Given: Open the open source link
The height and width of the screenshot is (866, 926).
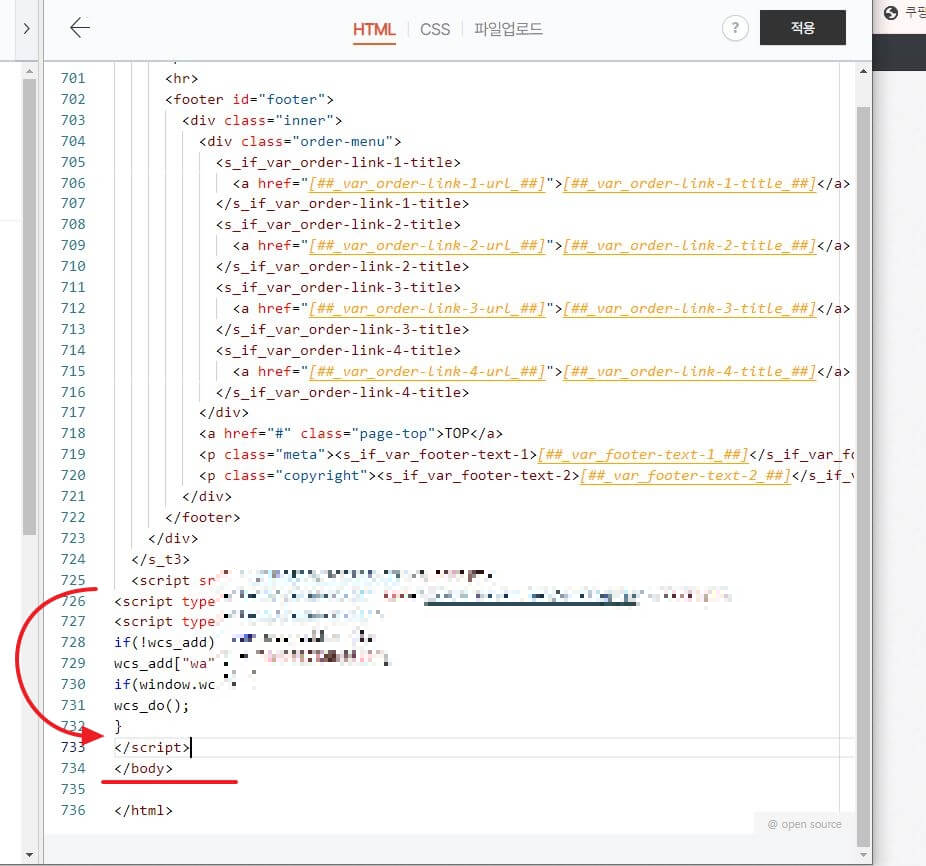Looking at the screenshot, I should pyautogui.click(x=804, y=824).
